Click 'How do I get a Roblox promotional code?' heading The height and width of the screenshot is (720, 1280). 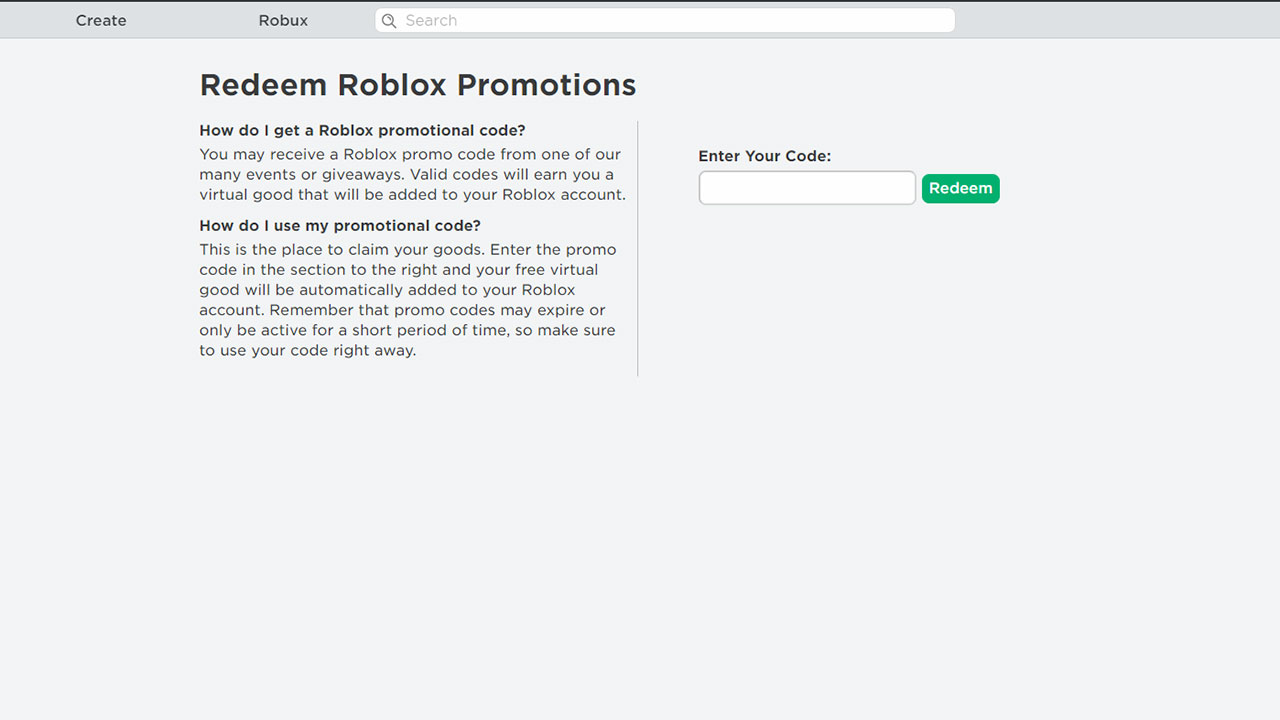coord(362,131)
